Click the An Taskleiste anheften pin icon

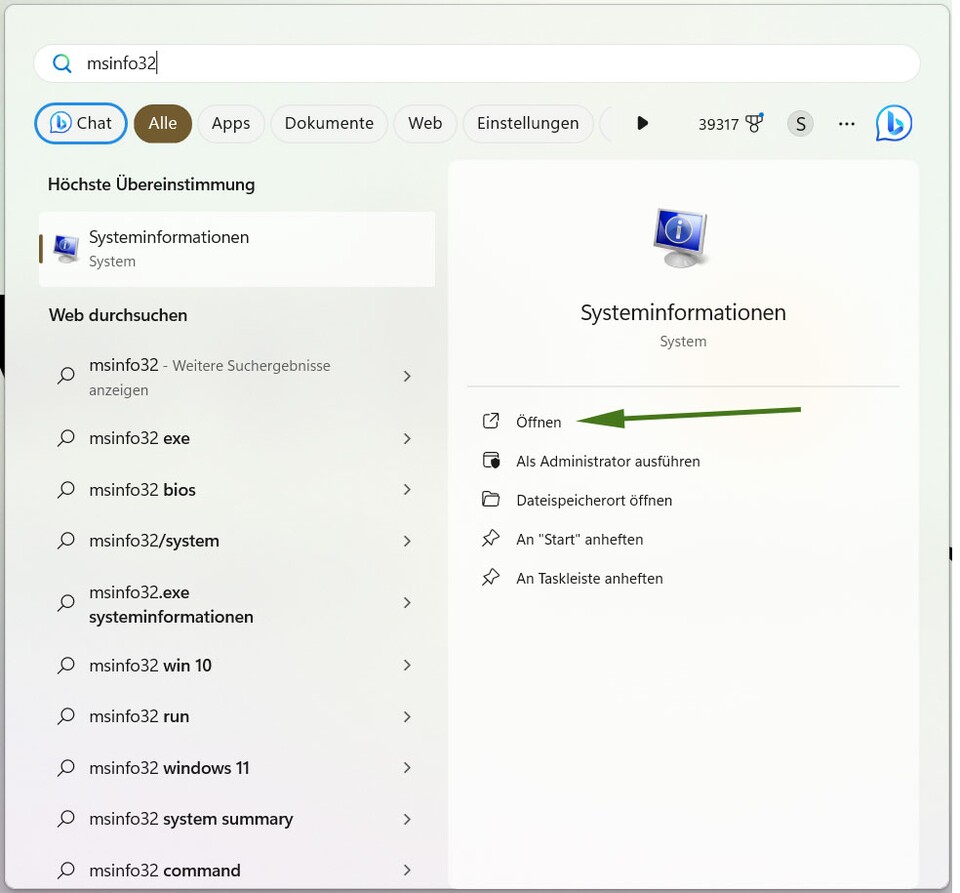[x=492, y=578]
